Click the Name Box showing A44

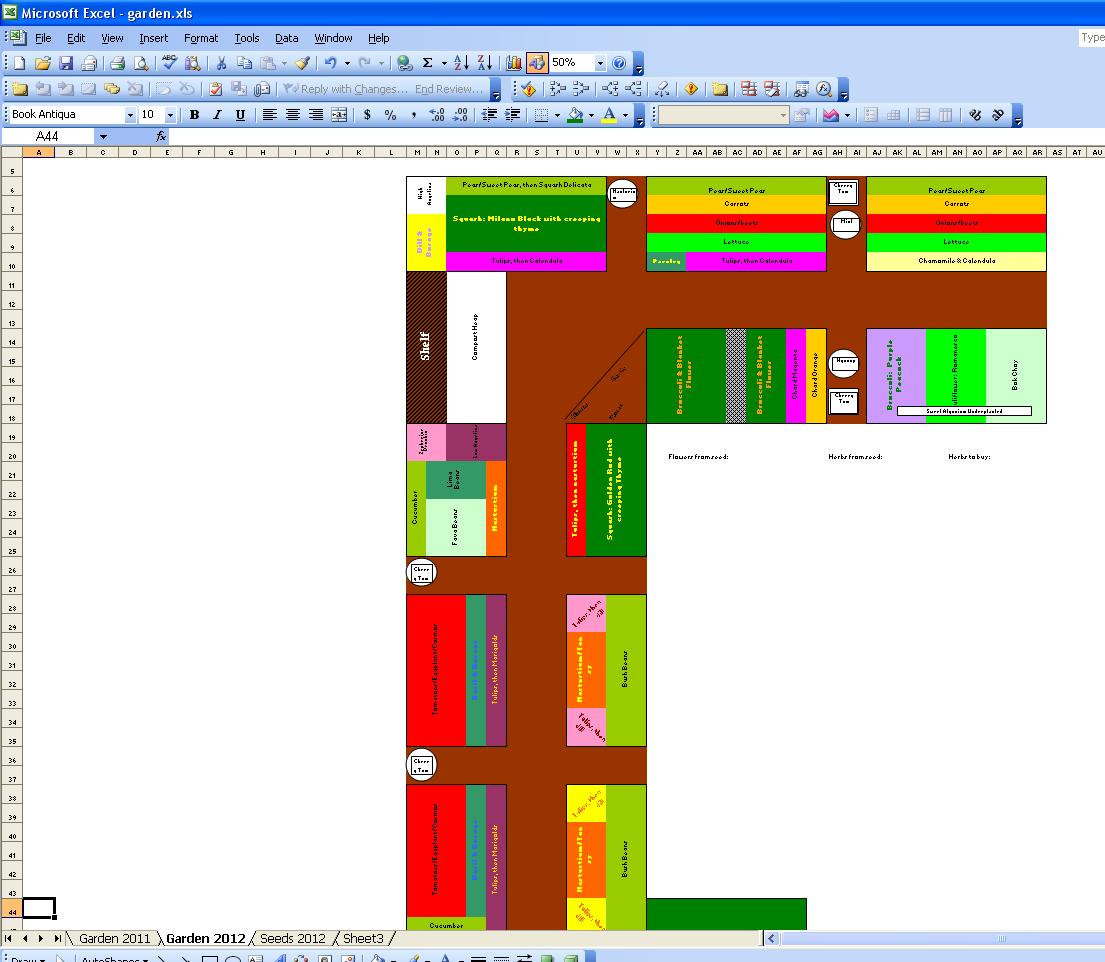click(x=50, y=136)
